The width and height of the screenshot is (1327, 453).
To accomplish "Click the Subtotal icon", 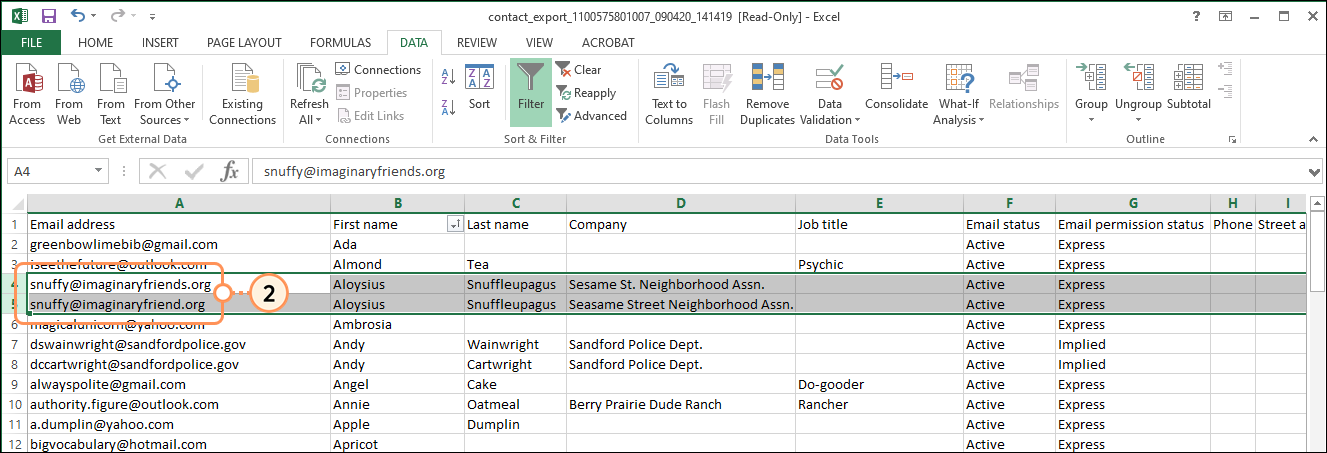I will [1189, 88].
